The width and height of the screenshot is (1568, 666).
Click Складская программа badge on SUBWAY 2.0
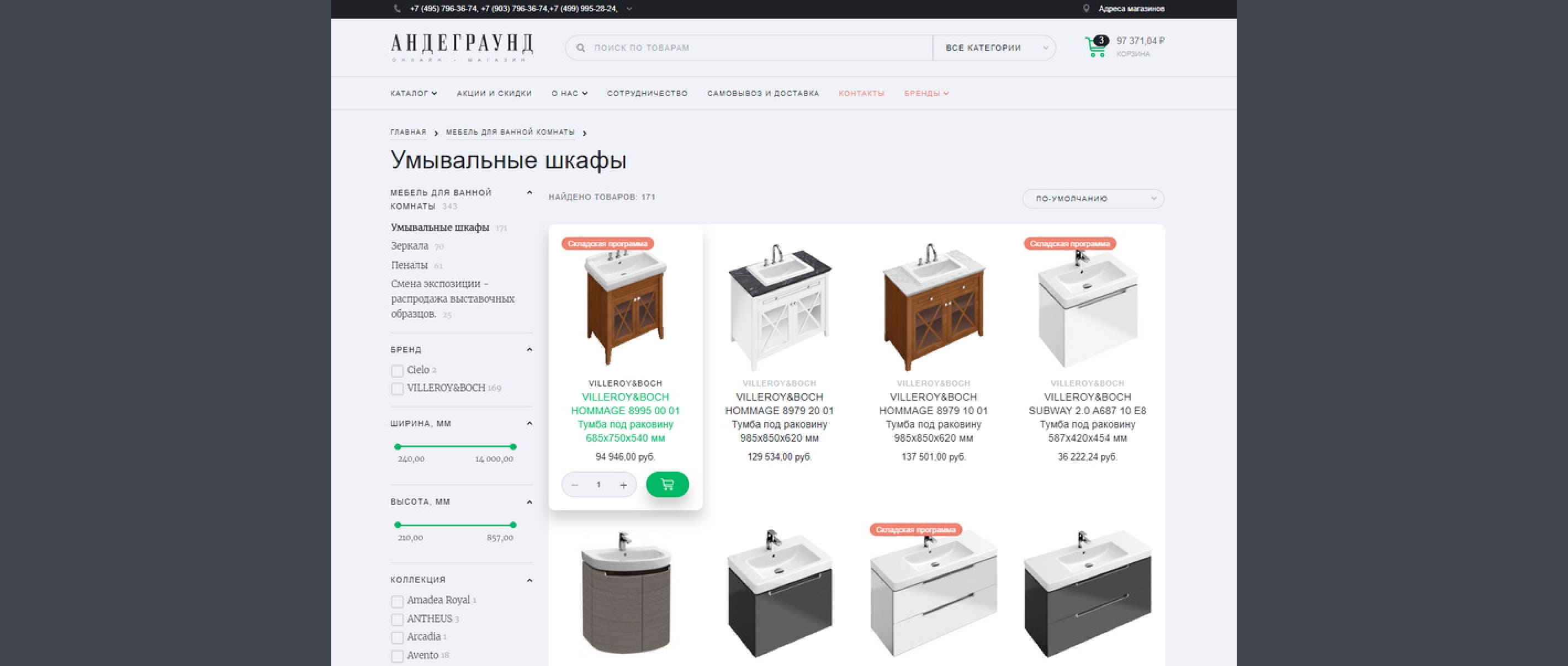1069,244
